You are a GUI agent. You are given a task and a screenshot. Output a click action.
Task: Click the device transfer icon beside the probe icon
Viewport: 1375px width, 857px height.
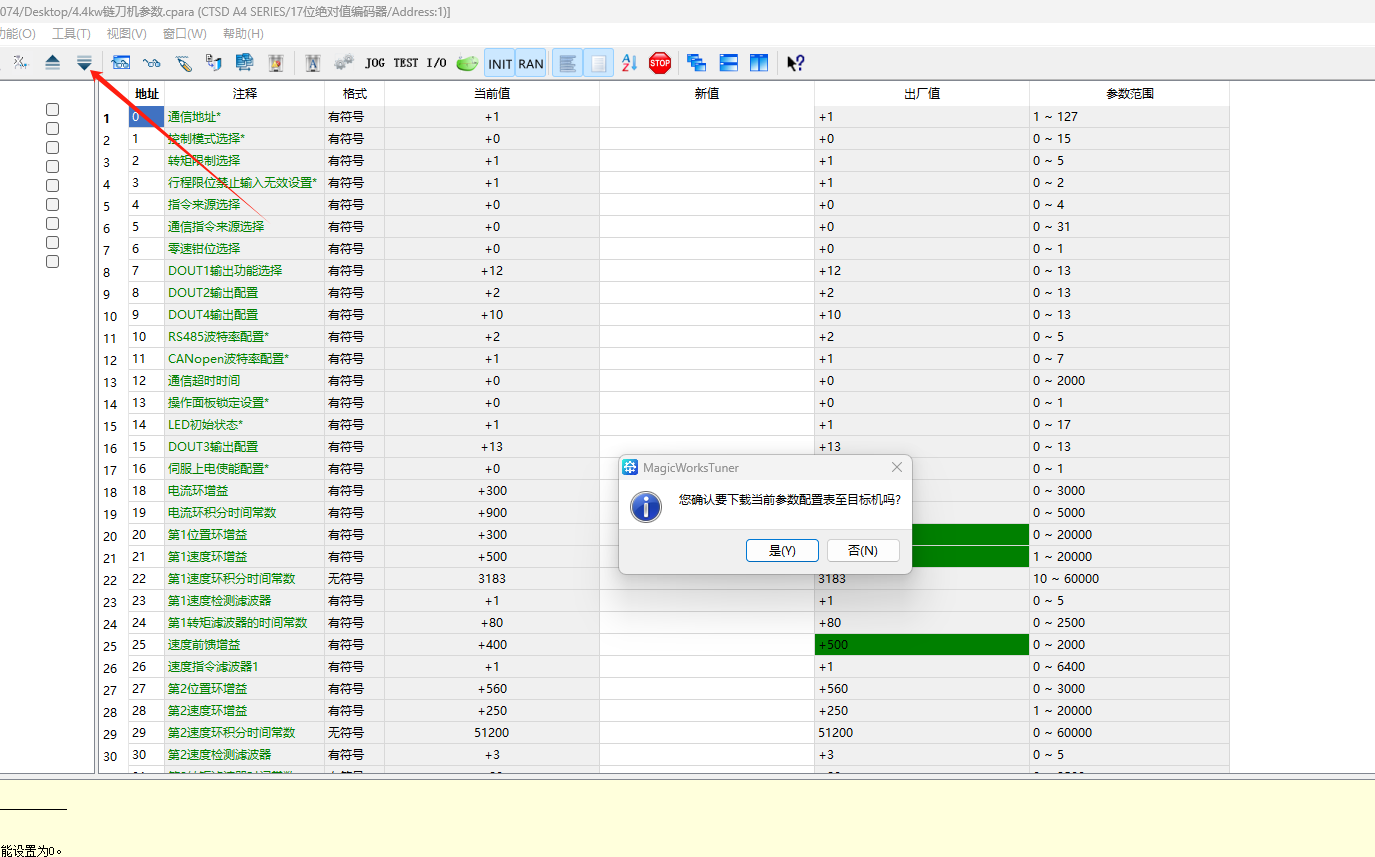[213, 63]
